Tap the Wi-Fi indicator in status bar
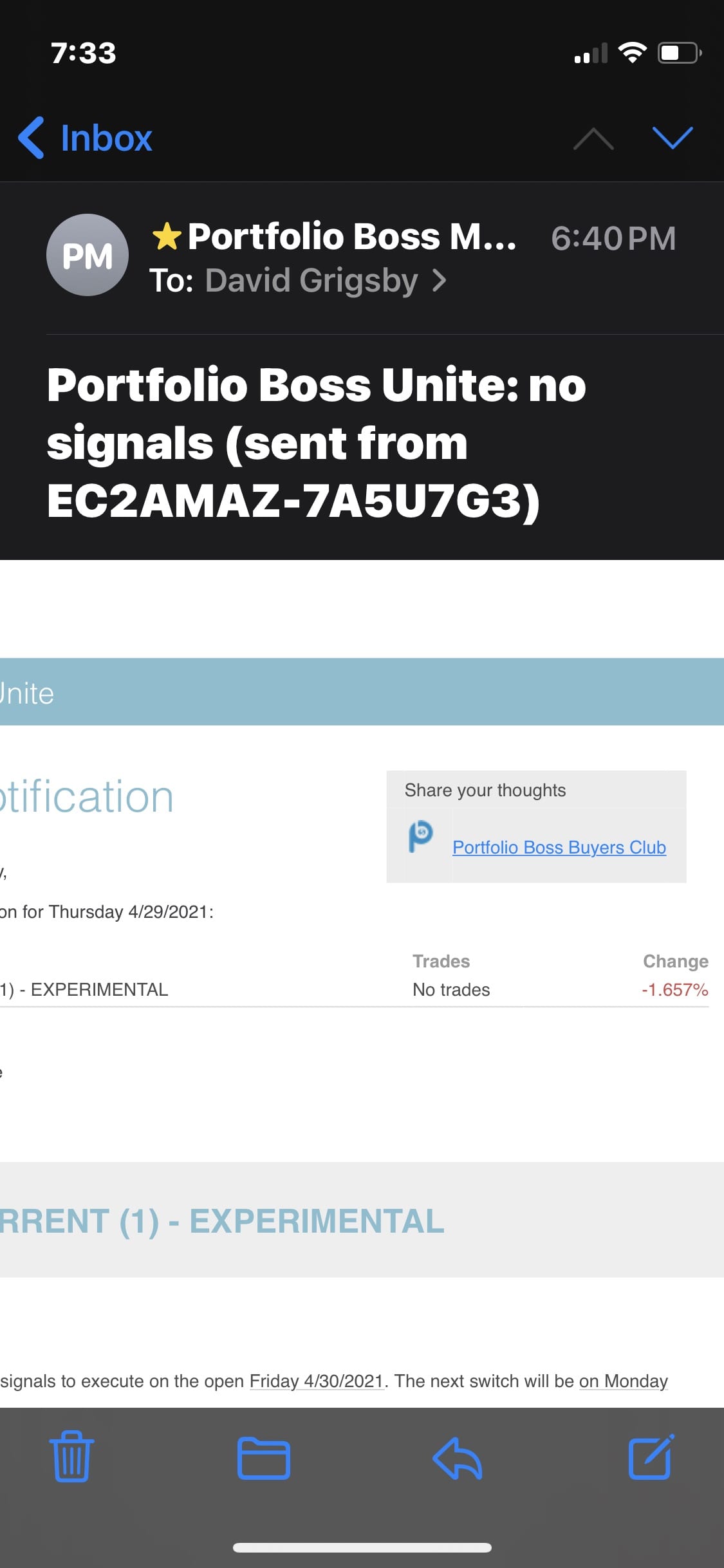 [x=634, y=53]
